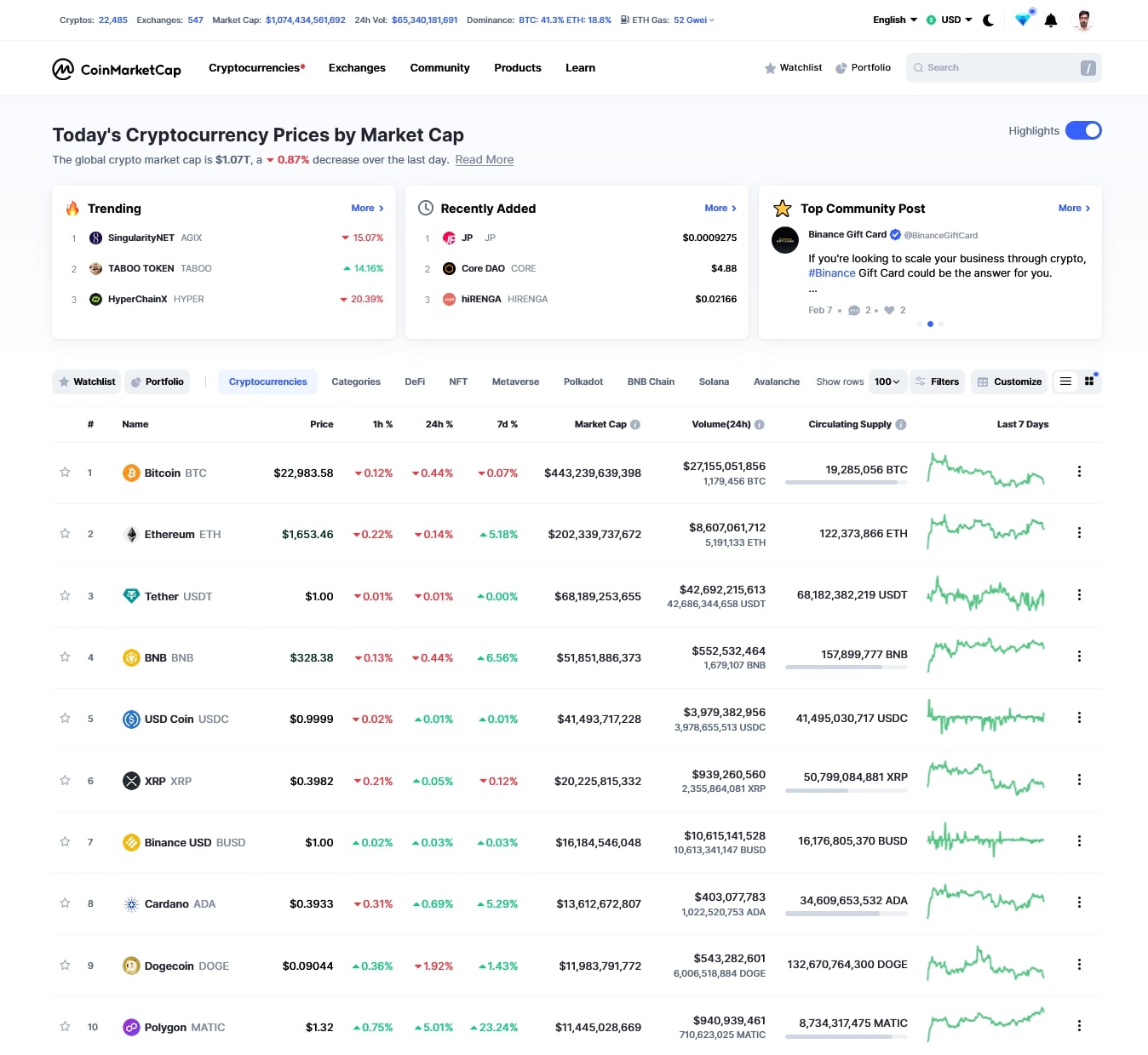Image resolution: width=1148 pixels, height=1055 pixels.
Task: Switch to dark mode moon icon
Action: pyautogui.click(x=988, y=20)
